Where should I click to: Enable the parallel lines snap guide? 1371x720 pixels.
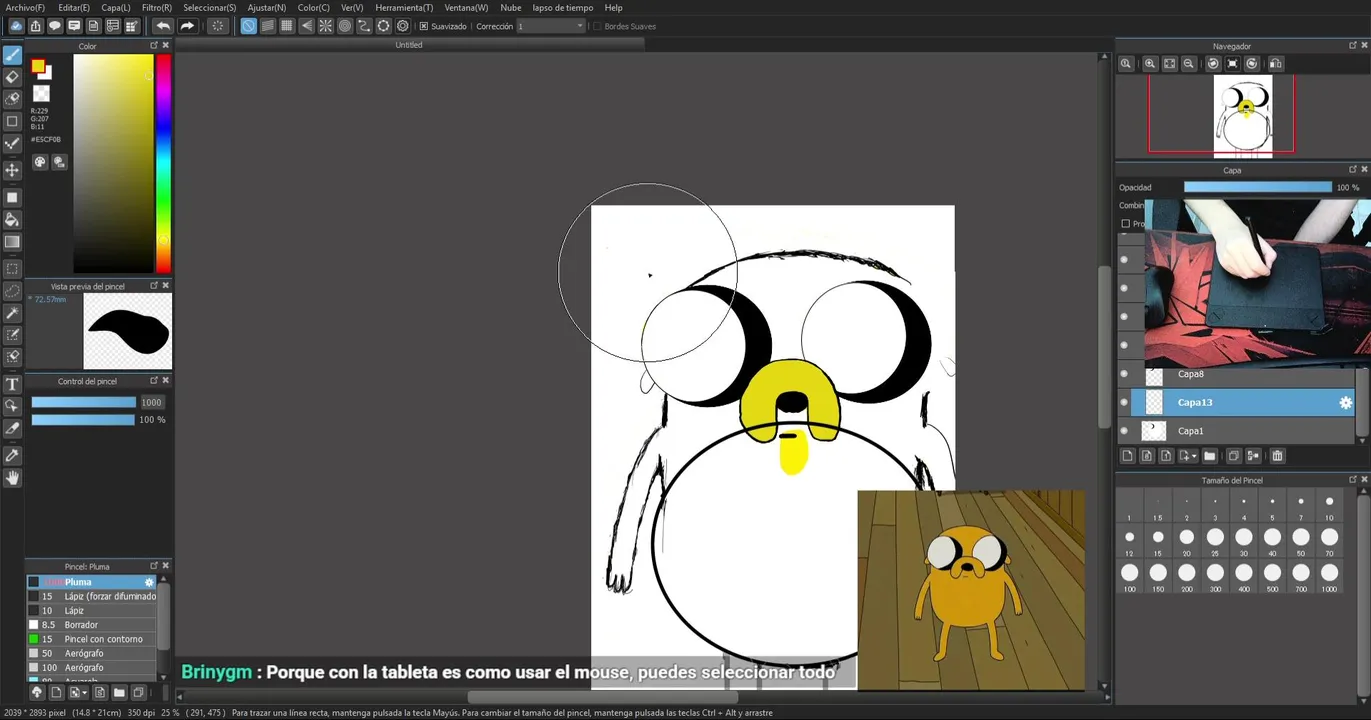click(x=268, y=26)
